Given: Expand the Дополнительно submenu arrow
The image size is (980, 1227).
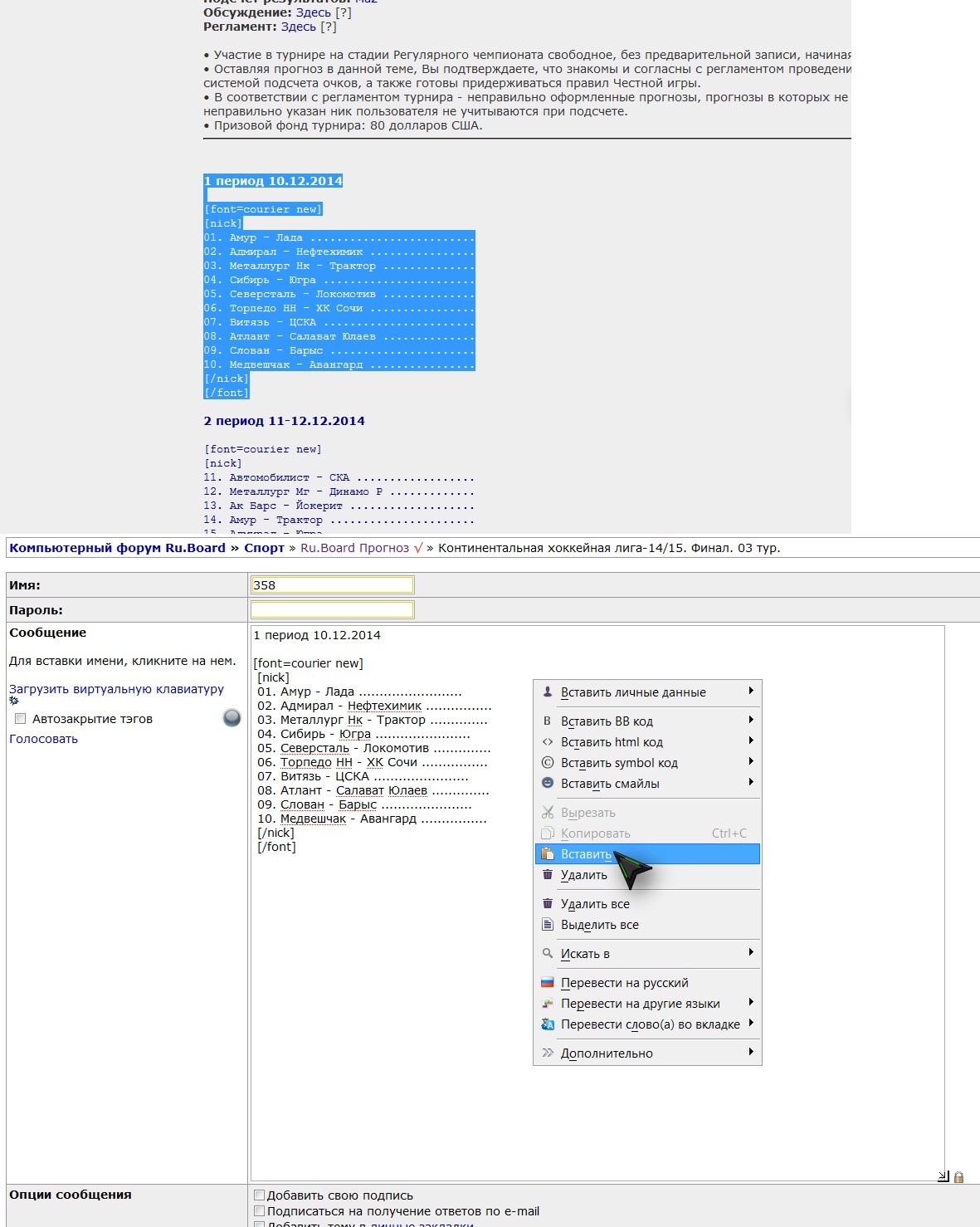Looking at the screenshot, I should click(x=751, y=1052).
